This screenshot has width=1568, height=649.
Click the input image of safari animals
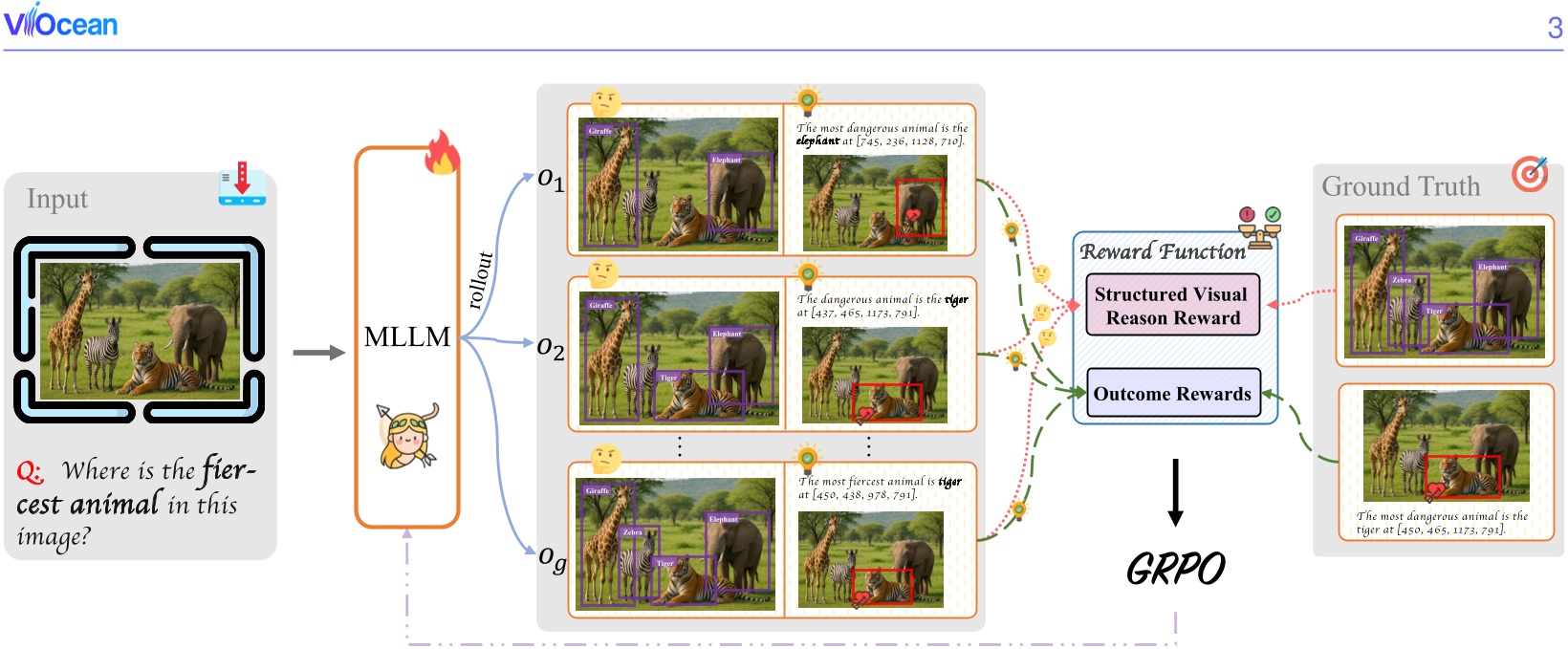click(x=140, y=330)
